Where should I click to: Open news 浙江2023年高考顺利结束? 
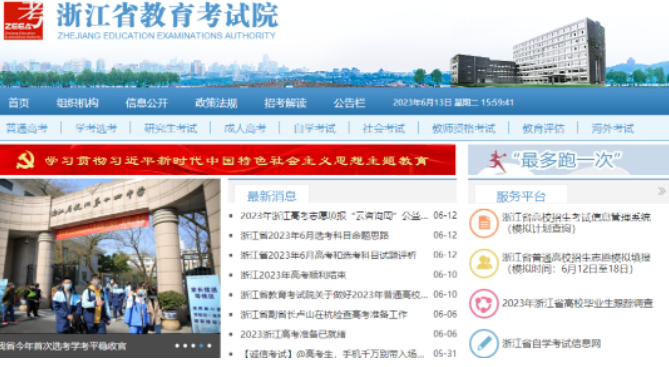pyautogui.click(x=293, y=275)
